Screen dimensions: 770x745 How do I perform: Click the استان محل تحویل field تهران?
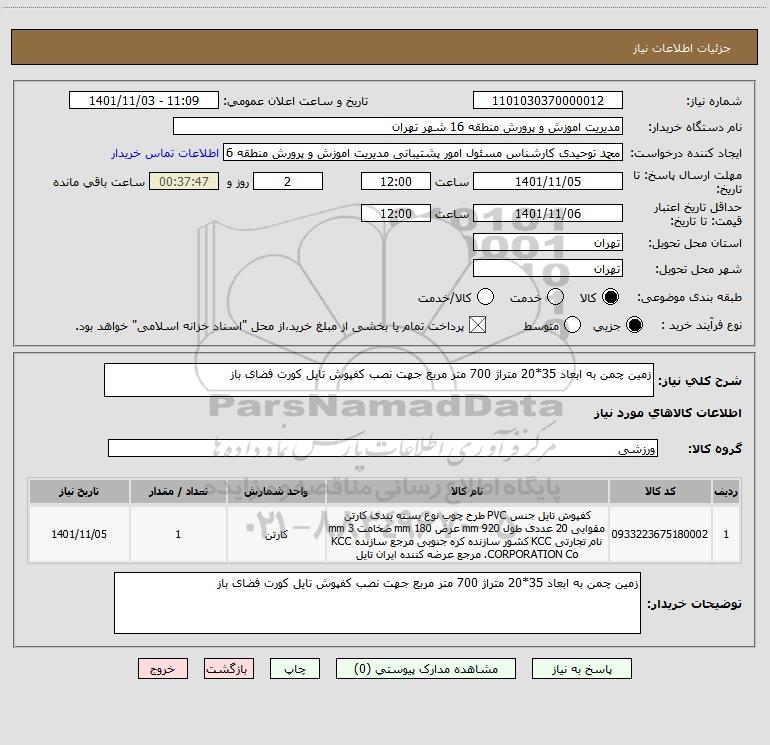[548, 243]
